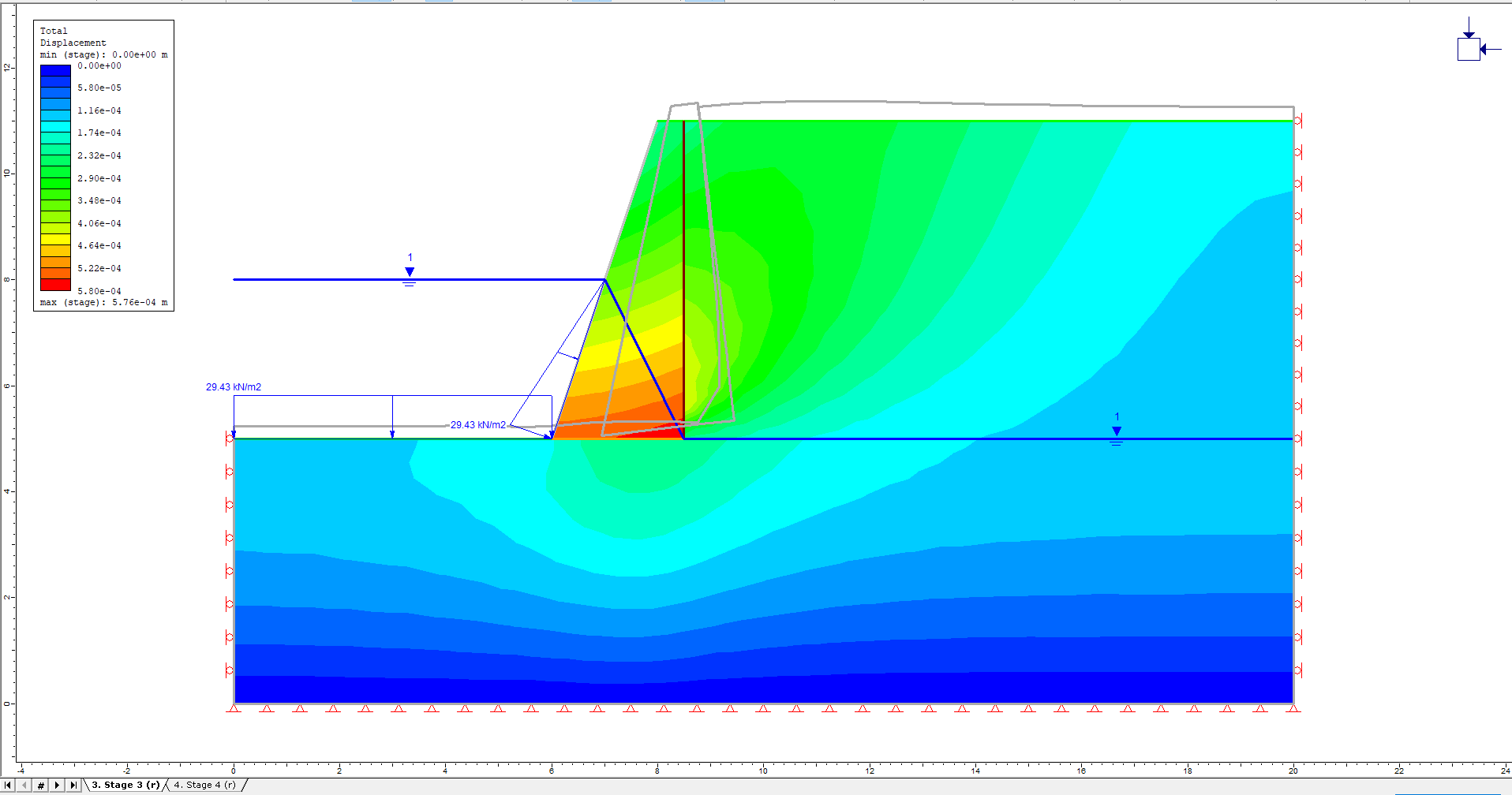Select the Stage 3 (r) tab
This screenshot has height=795, width=1512.
tap(125, 786)
